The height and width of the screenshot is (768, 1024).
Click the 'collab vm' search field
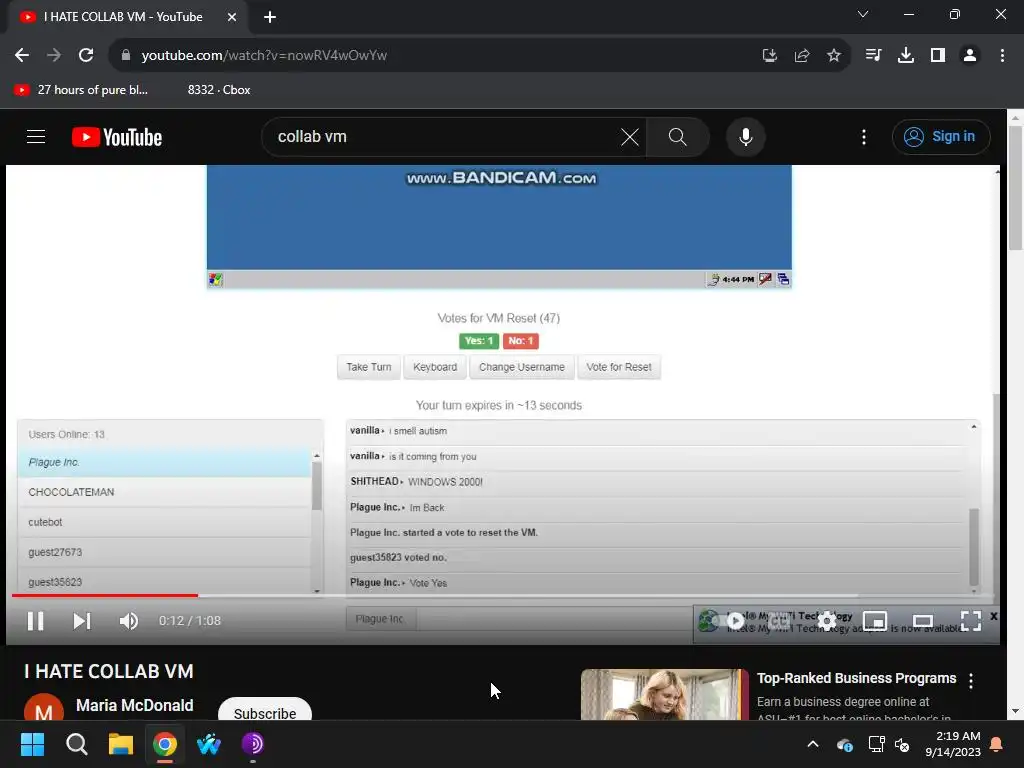click(x=444, y=137)
